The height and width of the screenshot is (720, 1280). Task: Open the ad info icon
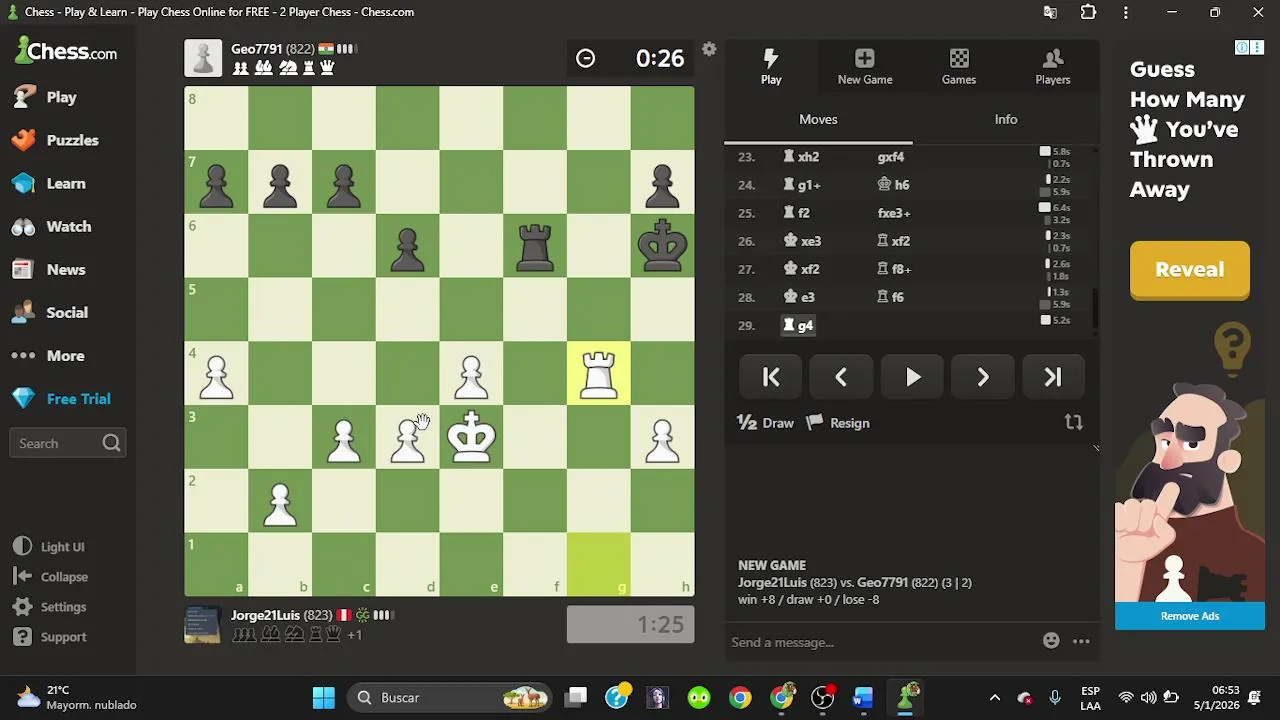click(1243, 47)
